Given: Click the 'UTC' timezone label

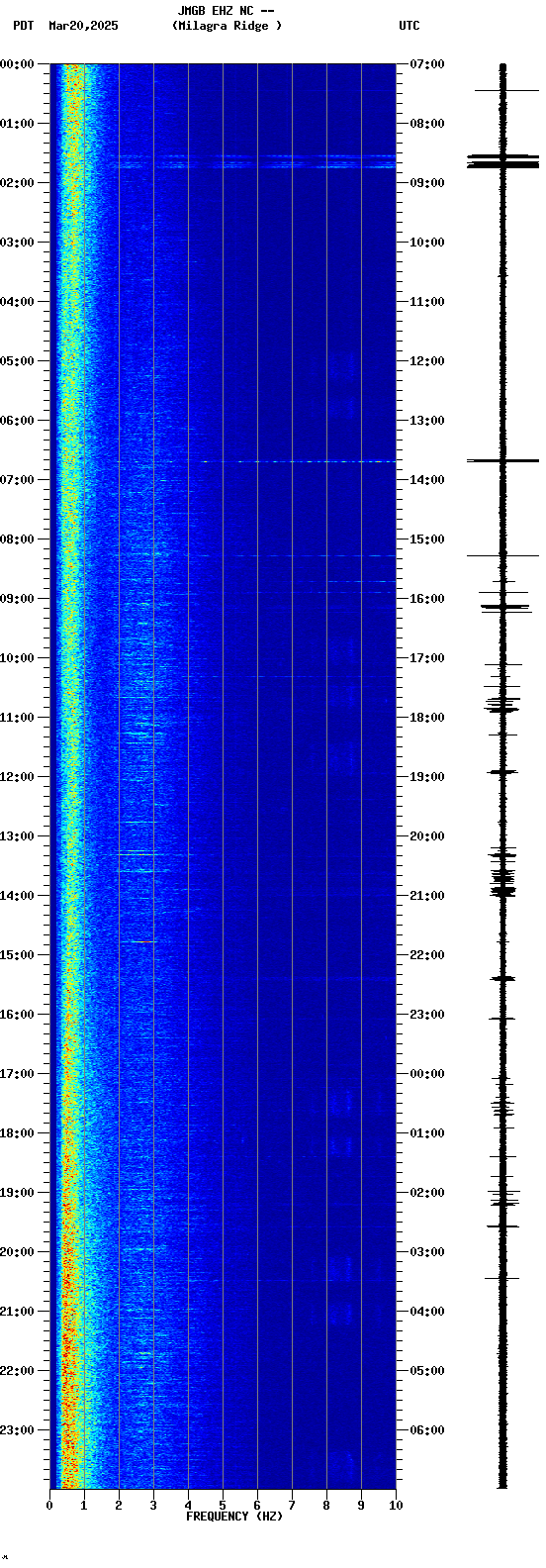Looking at the screenshot, I should [409, 26].
